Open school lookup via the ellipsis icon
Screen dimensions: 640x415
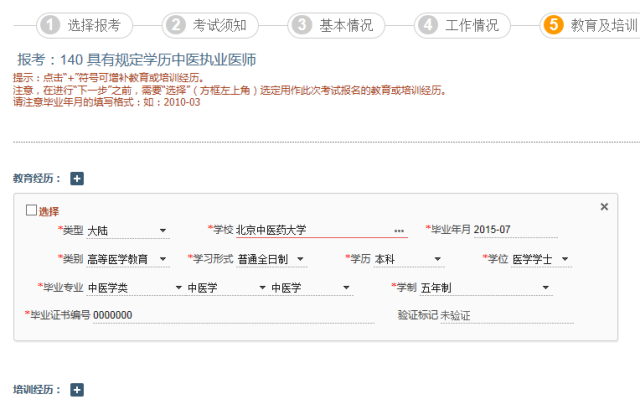click(399, 231)
